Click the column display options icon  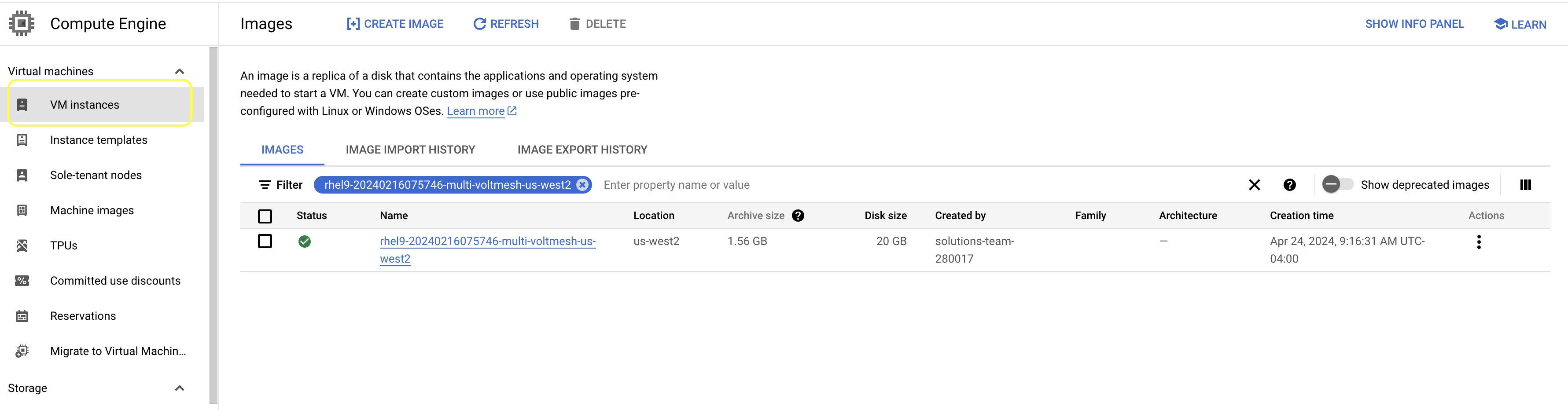[1525, 185]
